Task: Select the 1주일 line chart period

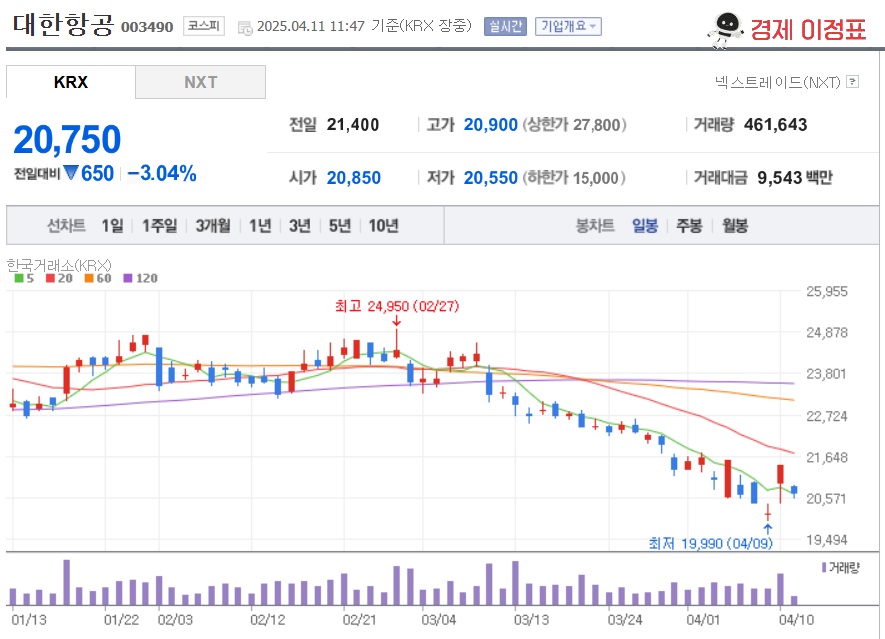Action: pos(160,226)
